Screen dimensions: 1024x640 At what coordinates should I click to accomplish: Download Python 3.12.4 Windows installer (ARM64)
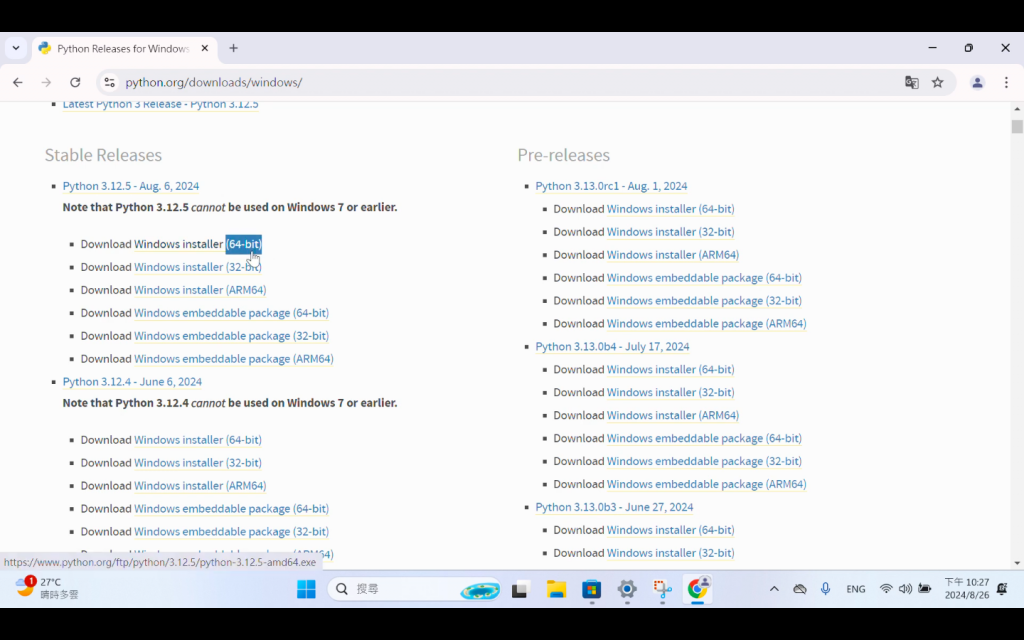click(x=200, y=485)
